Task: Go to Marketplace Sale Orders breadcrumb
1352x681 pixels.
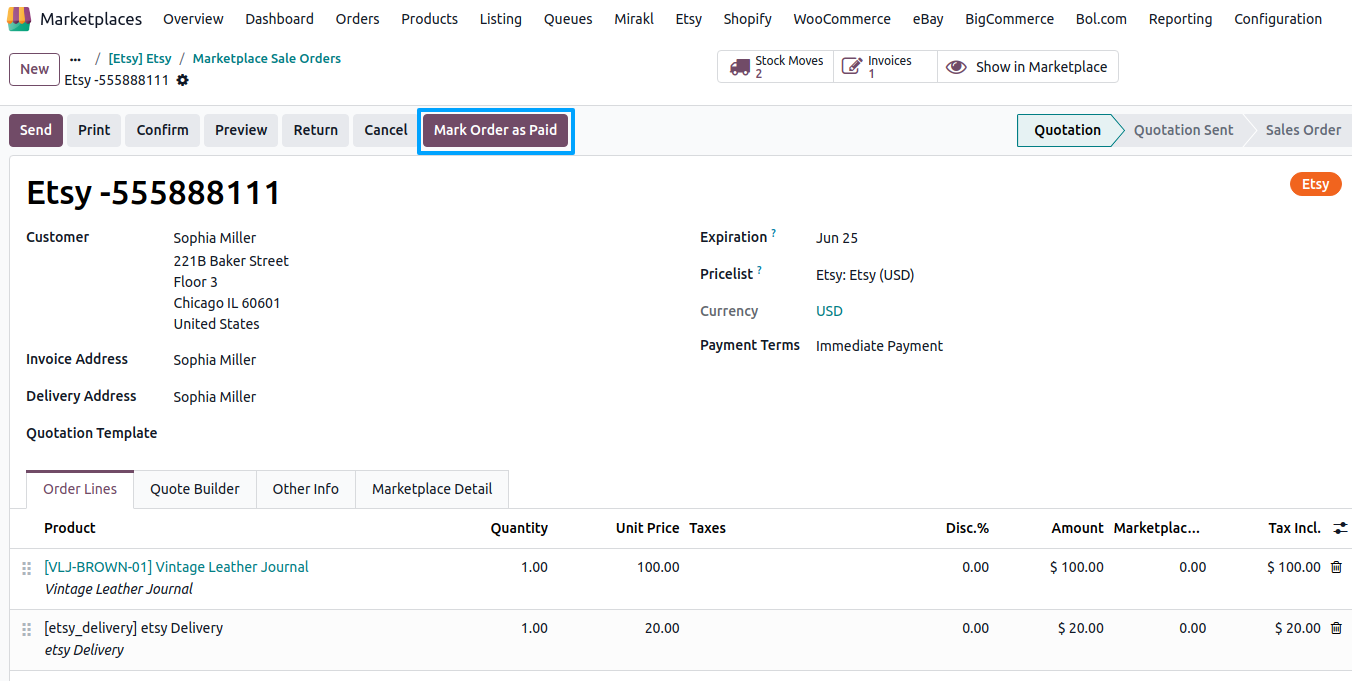Action: click(x=267, y=59)
